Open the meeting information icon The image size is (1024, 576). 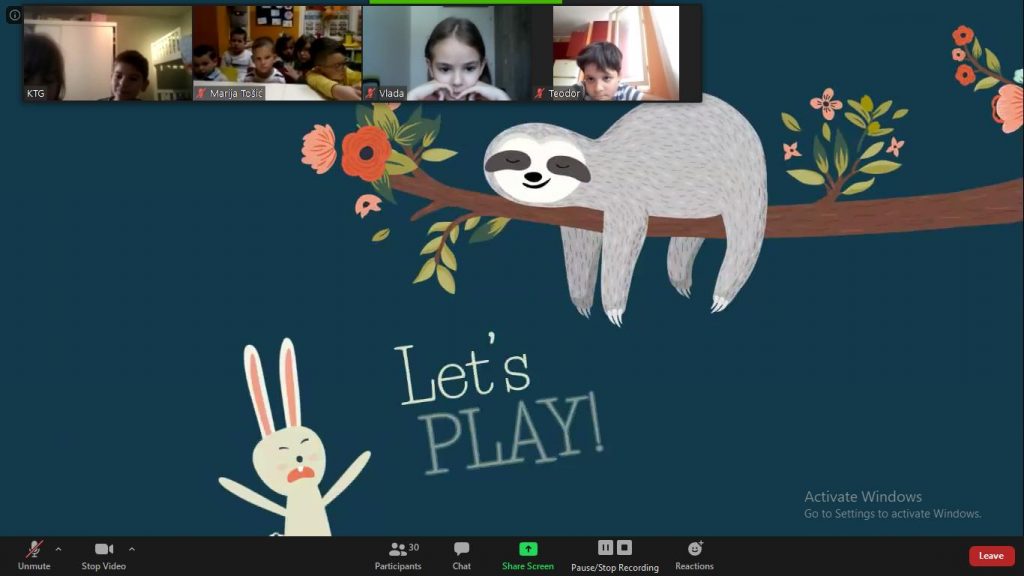[x=14, y=15]
